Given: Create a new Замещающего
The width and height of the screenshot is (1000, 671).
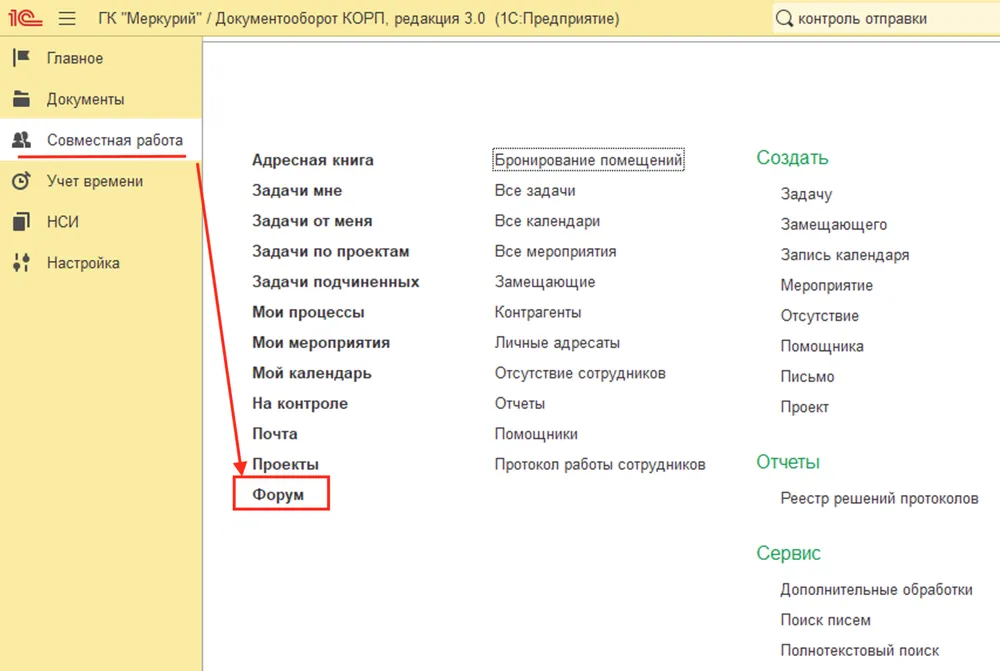Looking at the screenshot, I should pos(834,225).
